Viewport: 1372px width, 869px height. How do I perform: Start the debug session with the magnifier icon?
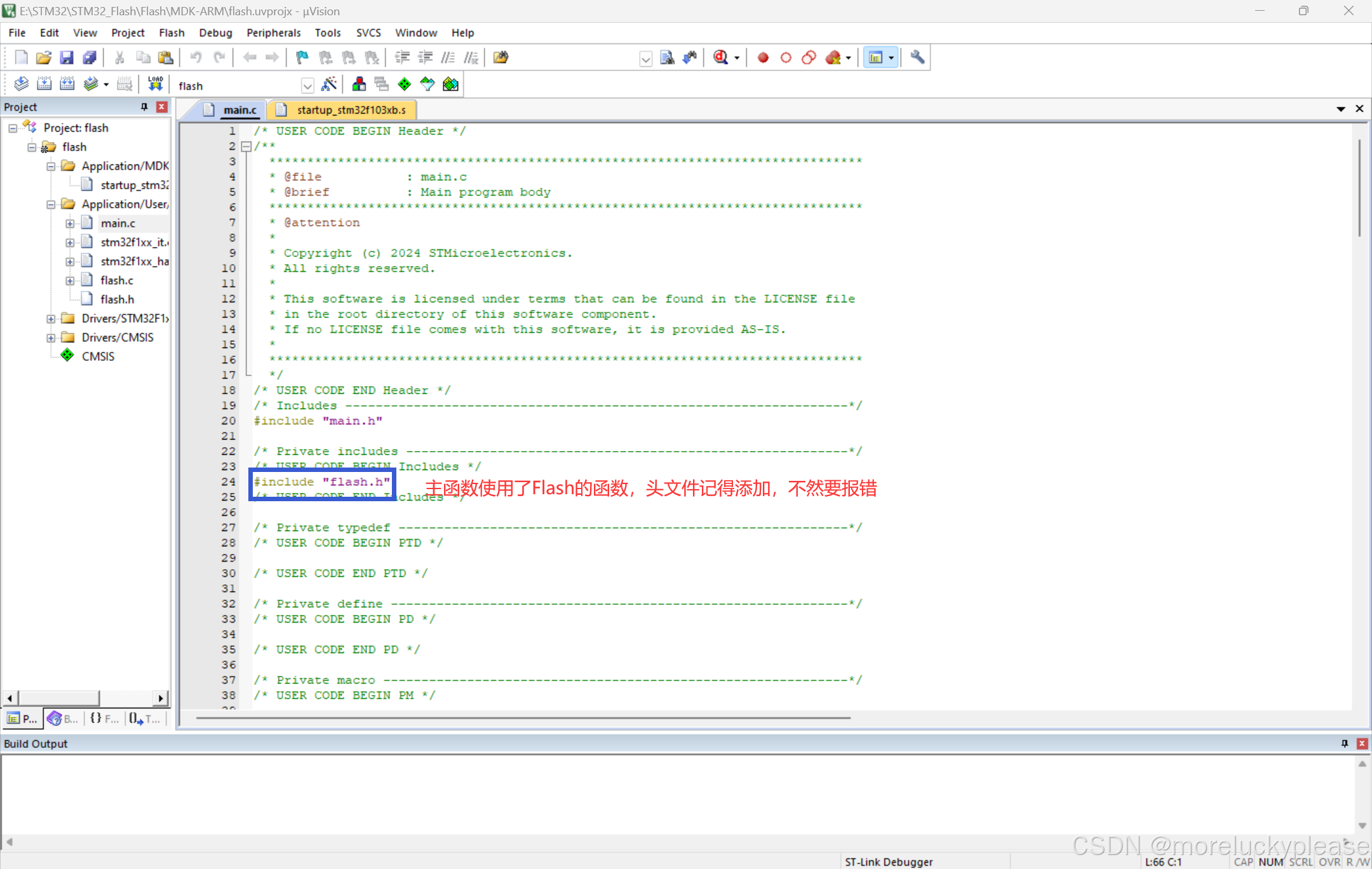tap(720, 57)
